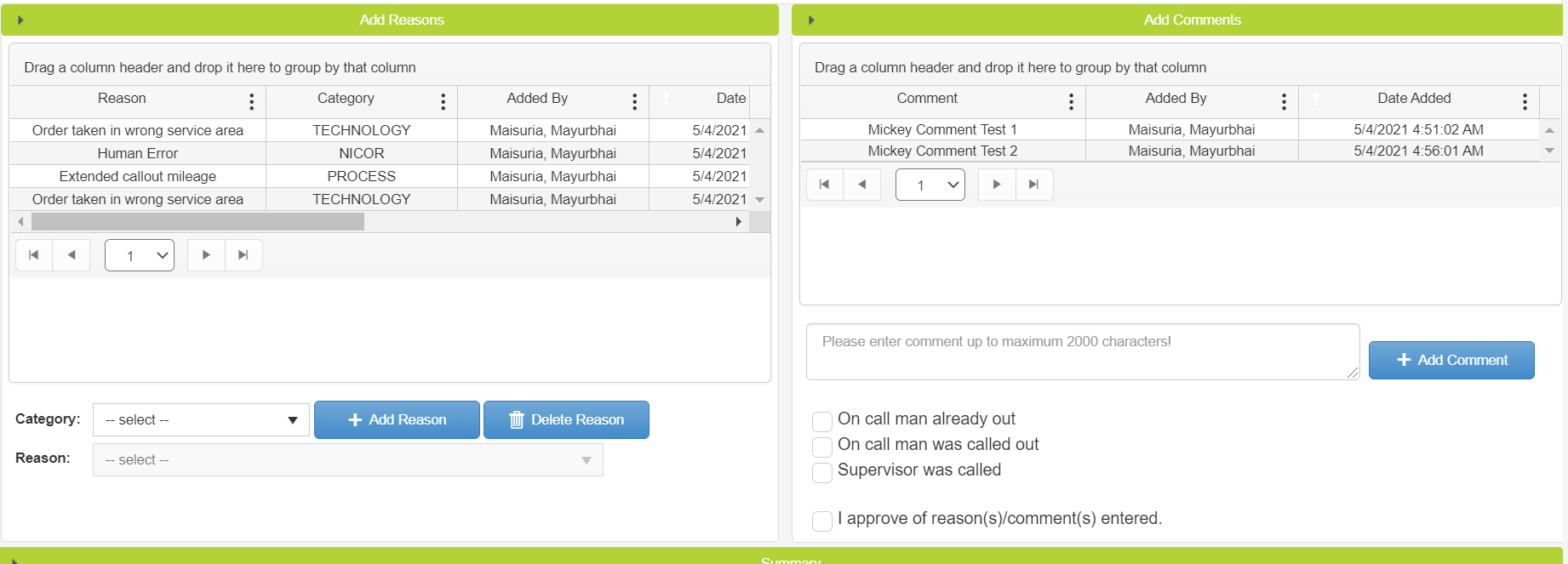Viewport: 1568px width, 564px height.
Task: Click into the comment text box
Action: 1082,351
